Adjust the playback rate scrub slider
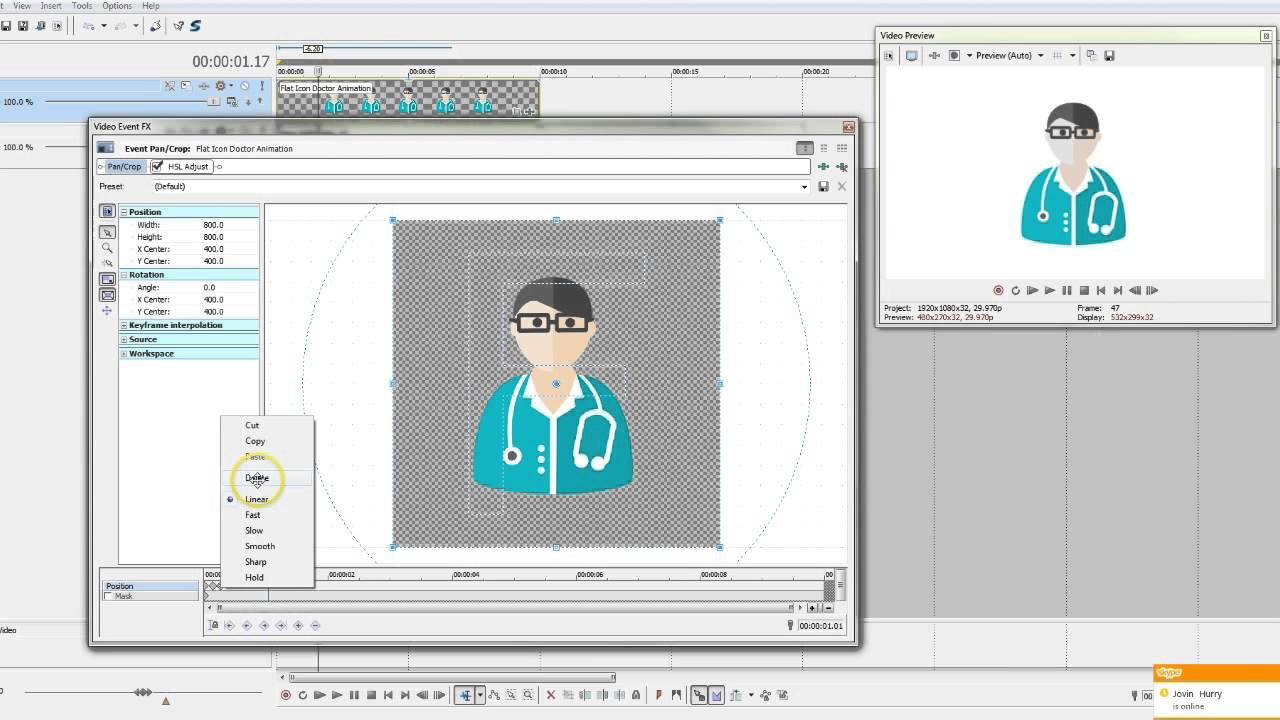This screenshot has height=720, width=1280. tap(143, 693)
